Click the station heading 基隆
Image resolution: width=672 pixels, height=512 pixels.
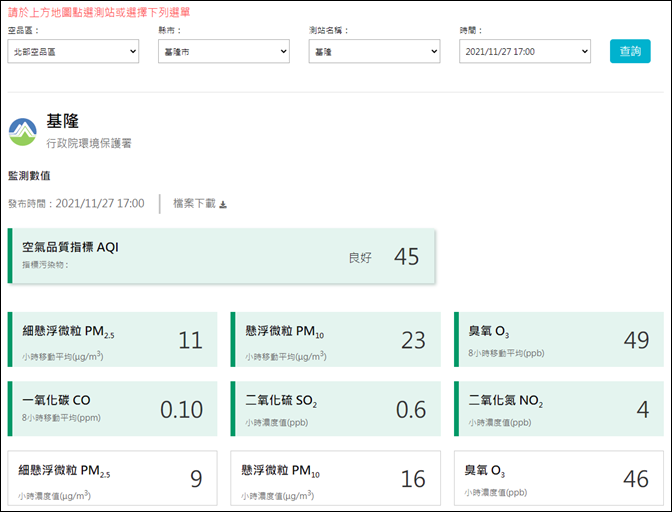(x=63, y=121)
